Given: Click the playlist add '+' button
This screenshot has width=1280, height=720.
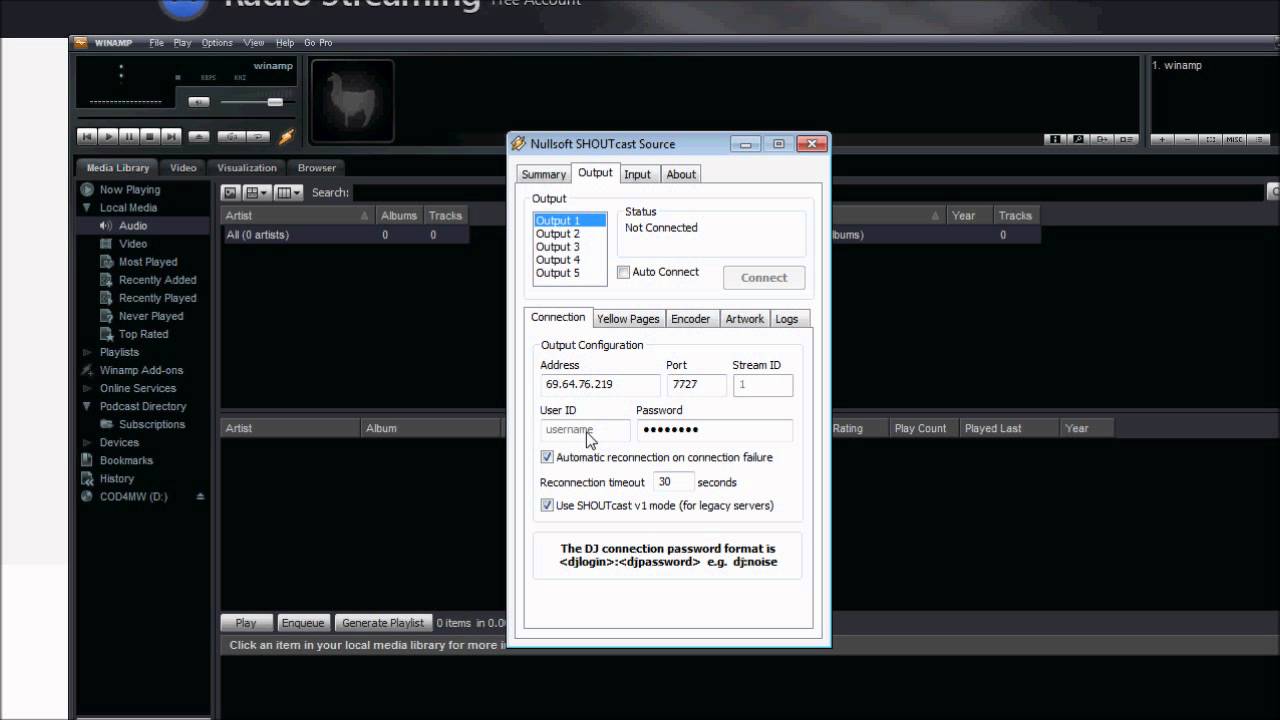Looking at the screenshot, I should point(1162,139).
